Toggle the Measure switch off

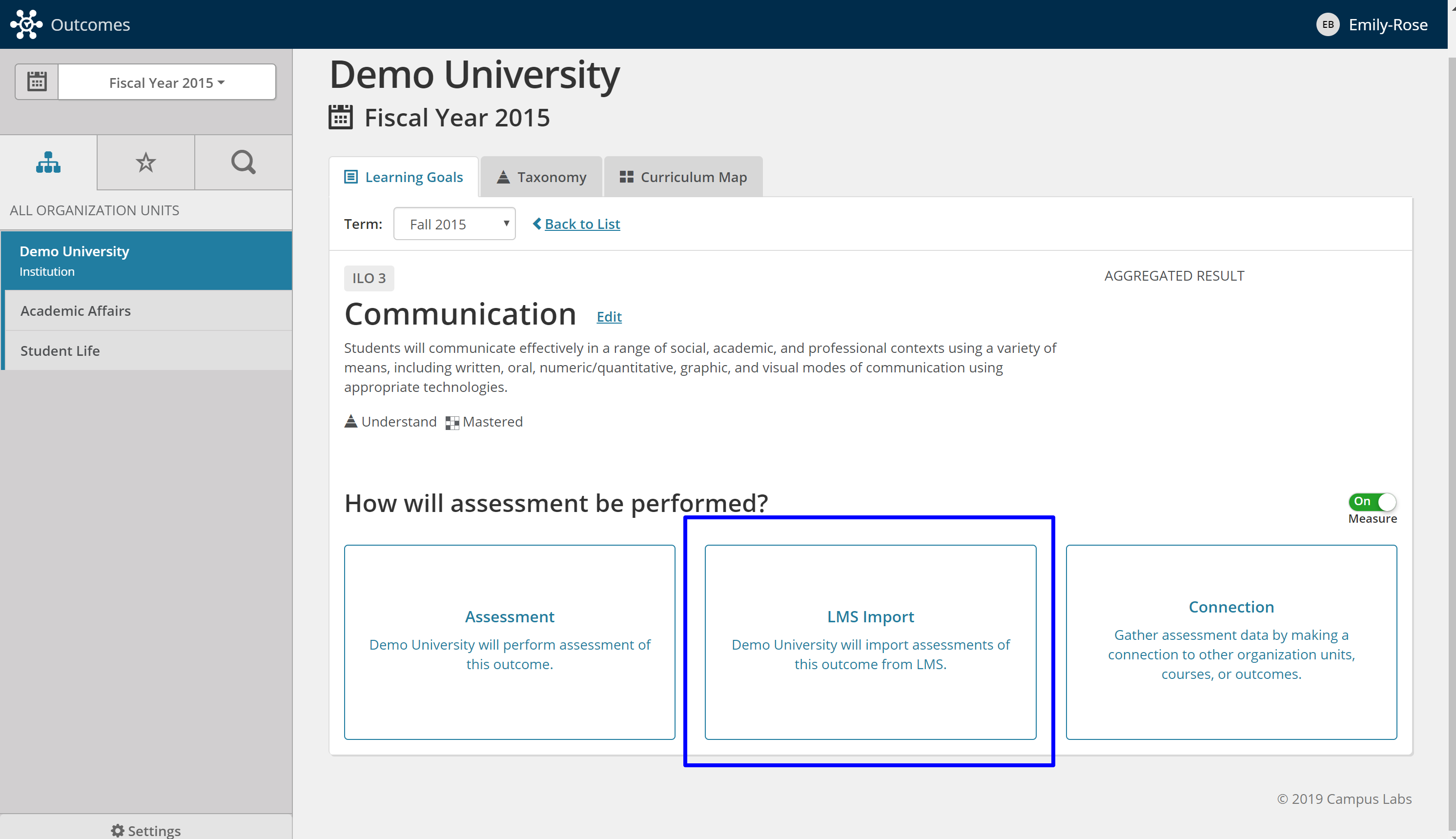point(1372,501)
